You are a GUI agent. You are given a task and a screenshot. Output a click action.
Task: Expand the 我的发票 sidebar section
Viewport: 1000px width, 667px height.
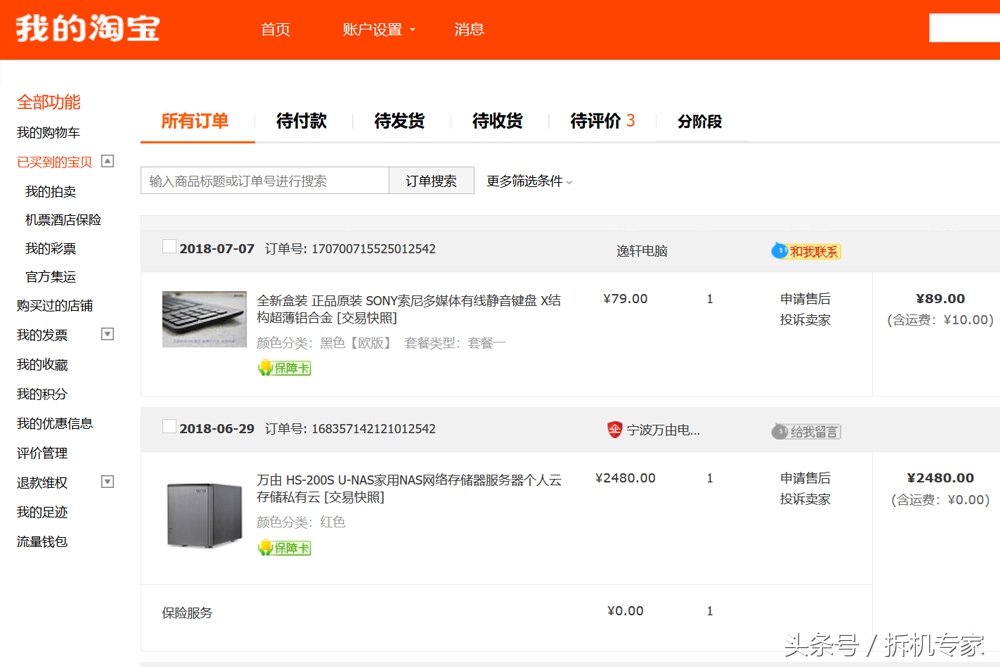click(108, 334)
